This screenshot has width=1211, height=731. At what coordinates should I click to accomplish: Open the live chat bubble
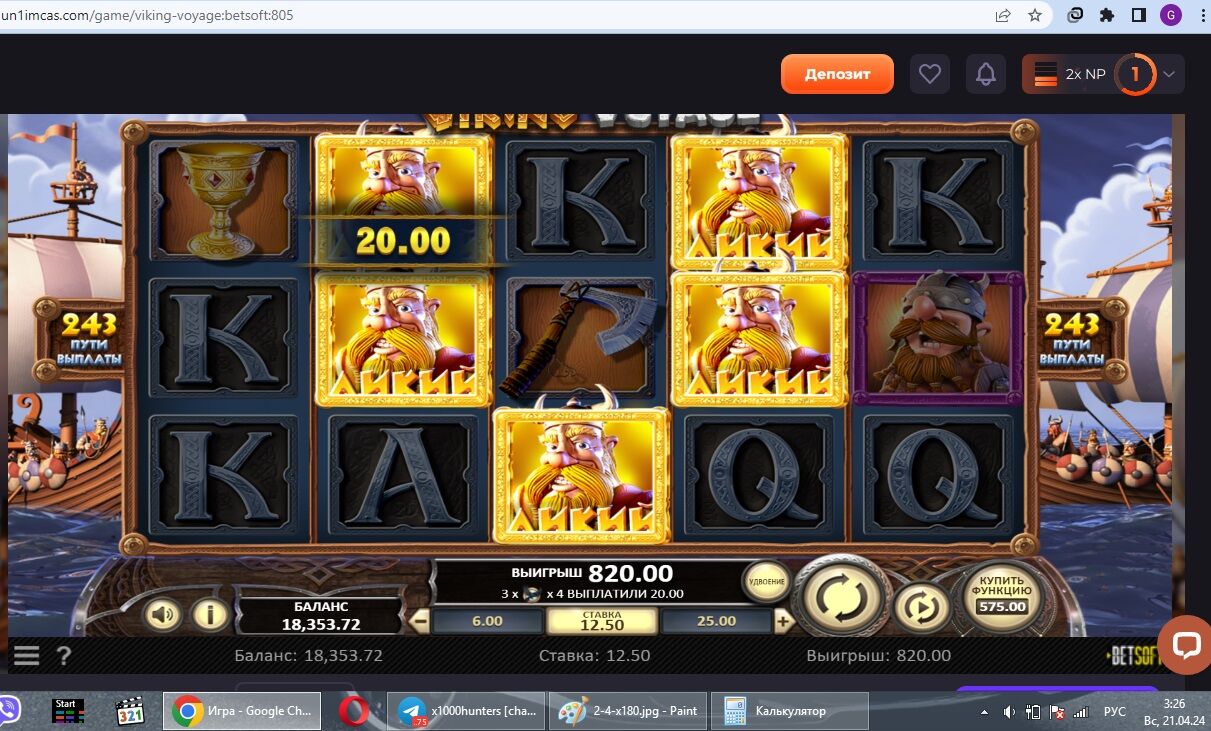[1186, 645]
